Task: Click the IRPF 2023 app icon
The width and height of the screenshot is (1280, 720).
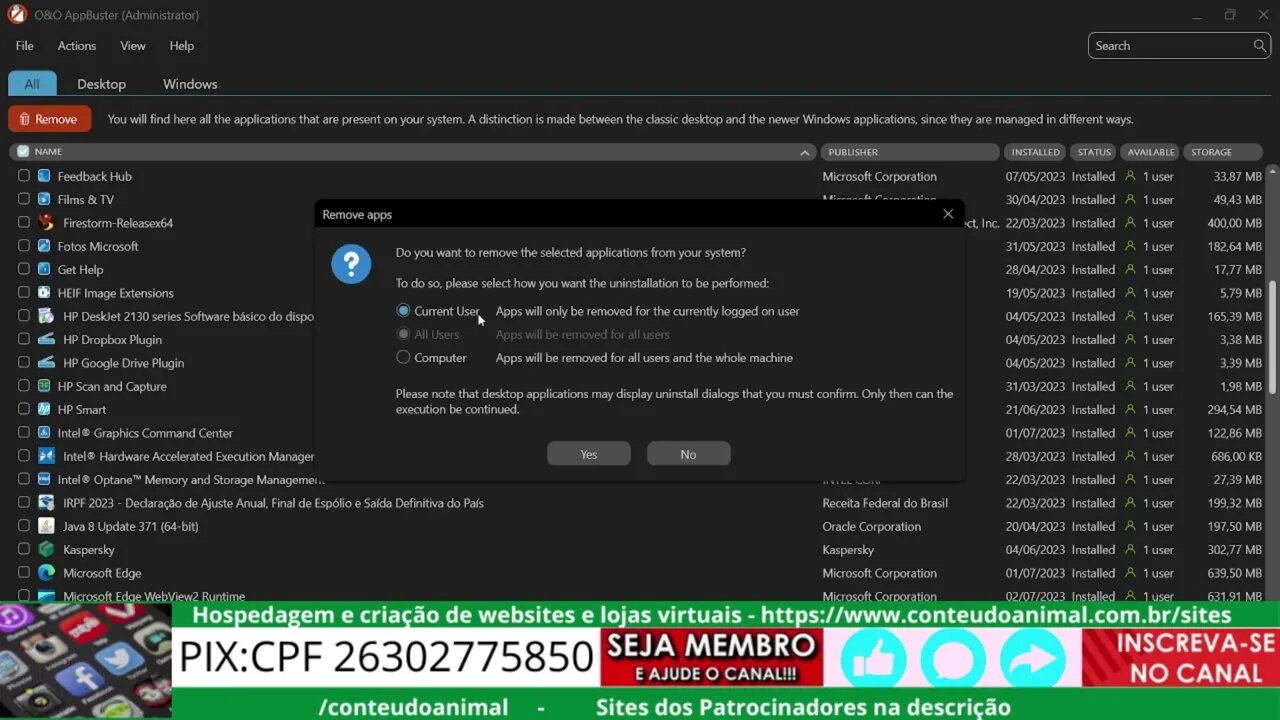Action: tap(46, 503)
